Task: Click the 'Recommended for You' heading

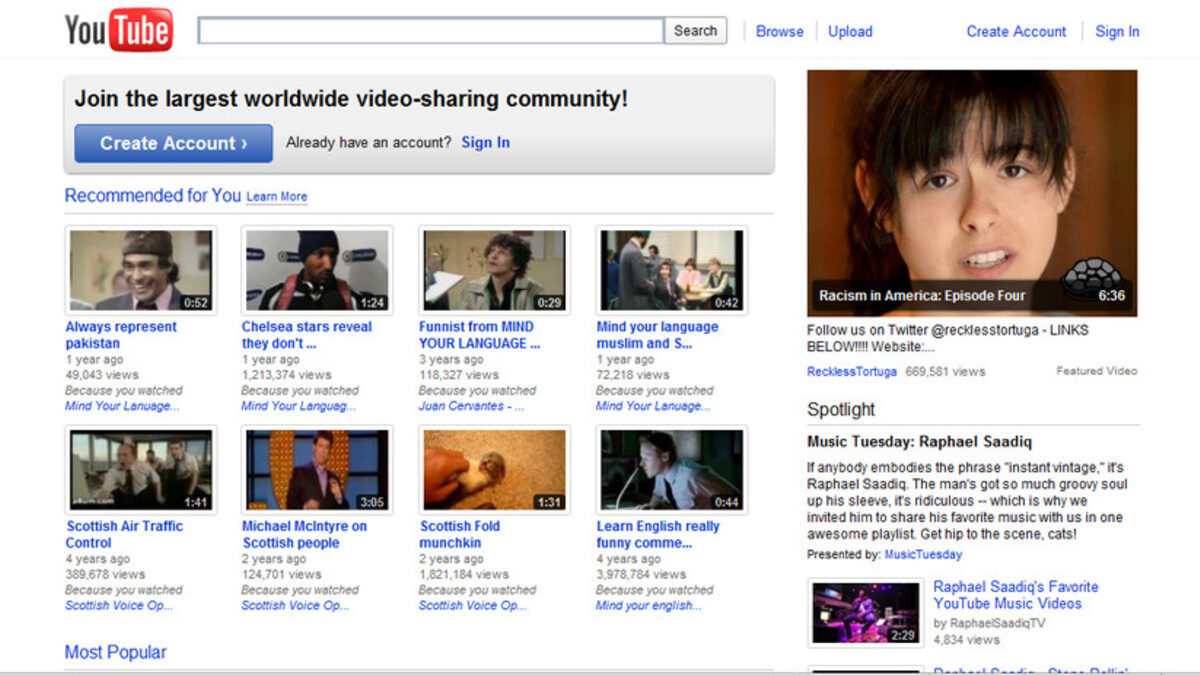Action: point(153,195)
